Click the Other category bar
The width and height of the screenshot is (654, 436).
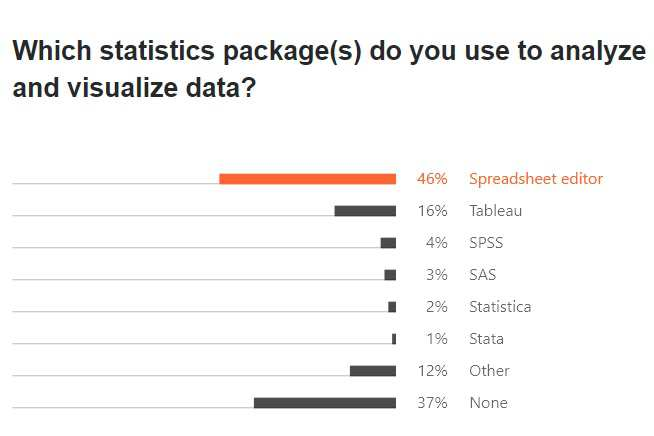coord(373,371)
